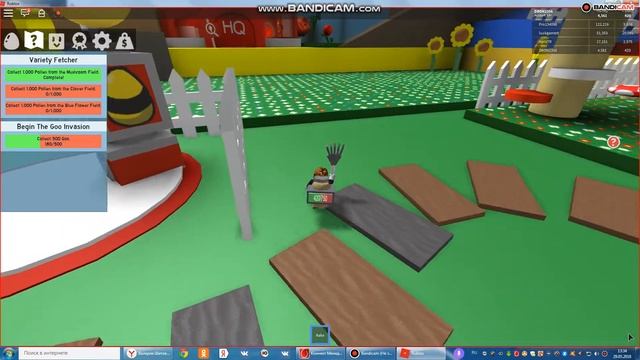Click the Bandicam record indicator

click(586, 7)
